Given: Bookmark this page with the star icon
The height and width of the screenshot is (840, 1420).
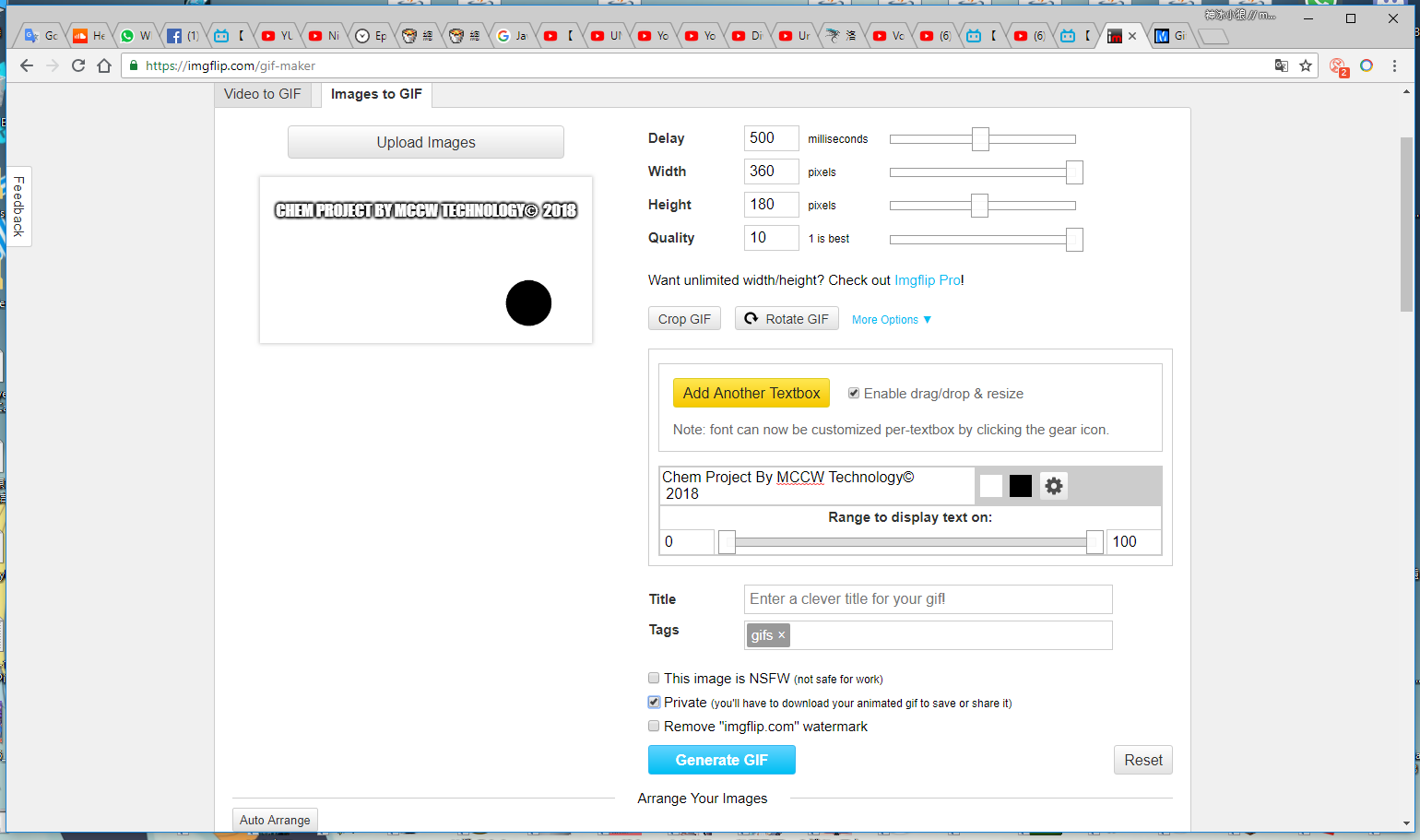Looking at the screenshot, I should [1306, 65].
